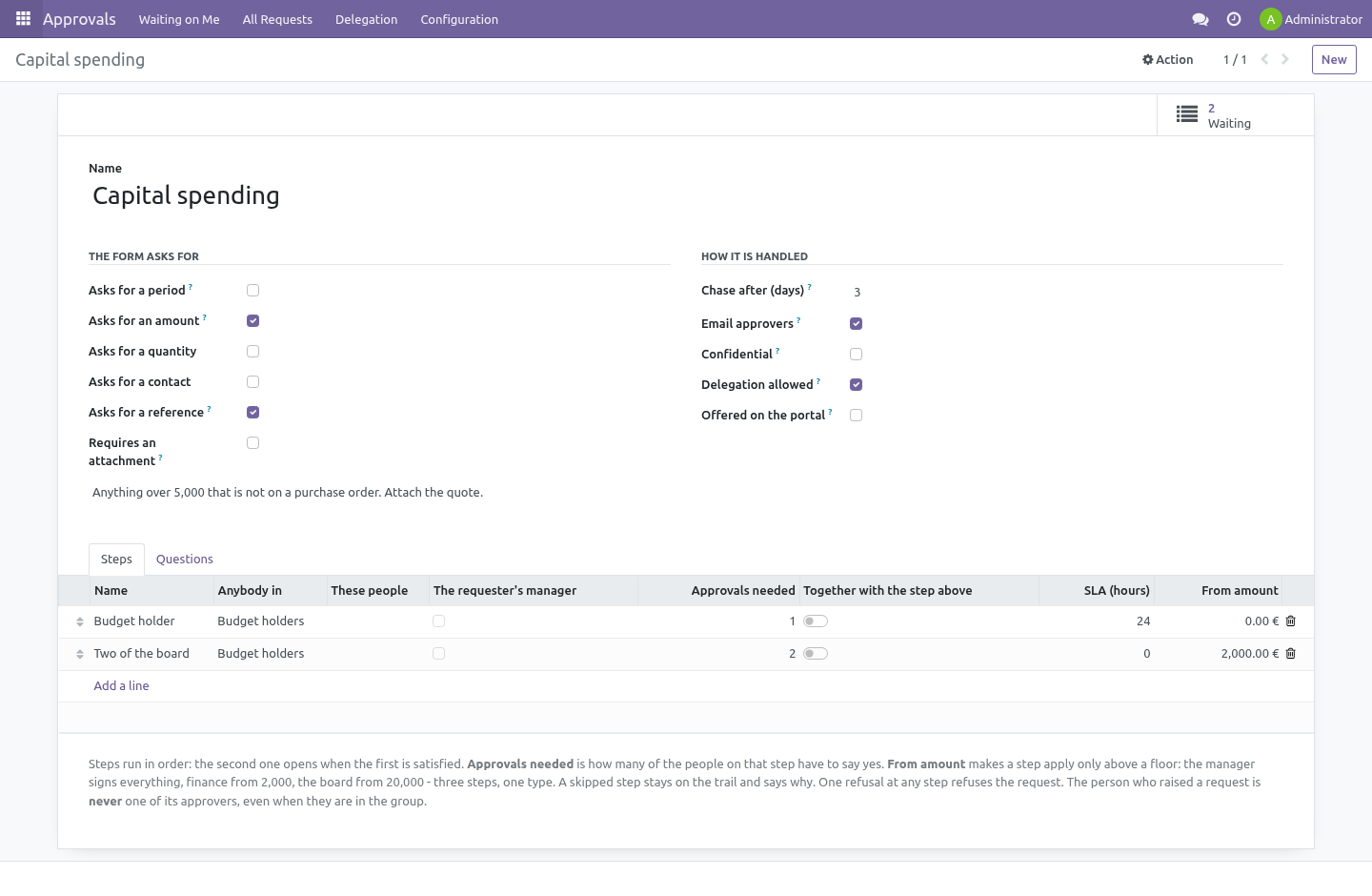Grab the Budget holder row reorder handle
Image resolution: width=1372 pixels, height=896 pixels.
[x=80, y=622]
